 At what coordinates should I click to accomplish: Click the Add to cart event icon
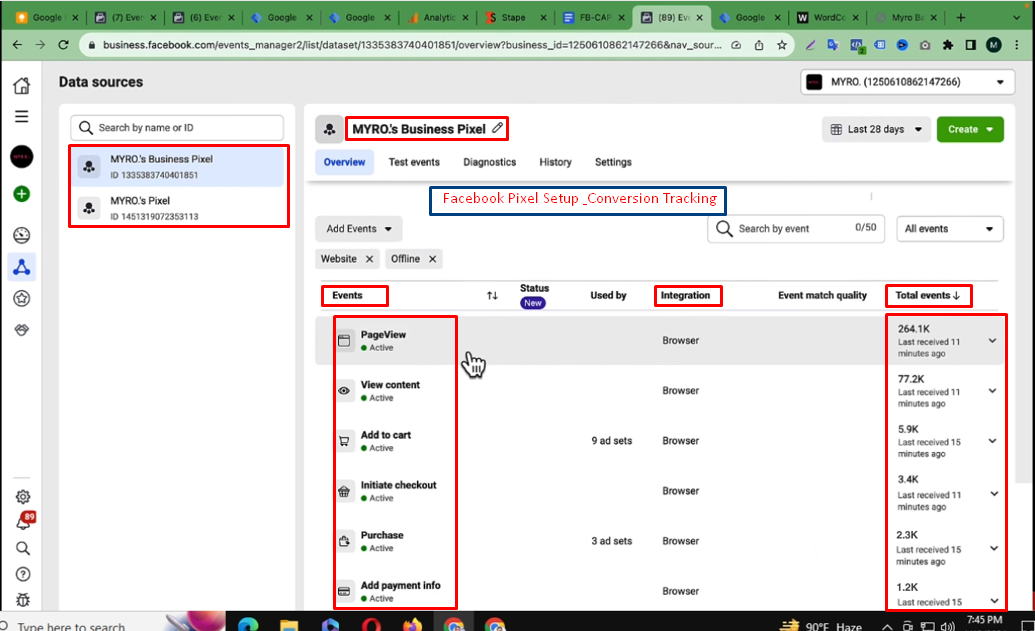[x=344, y=441]
